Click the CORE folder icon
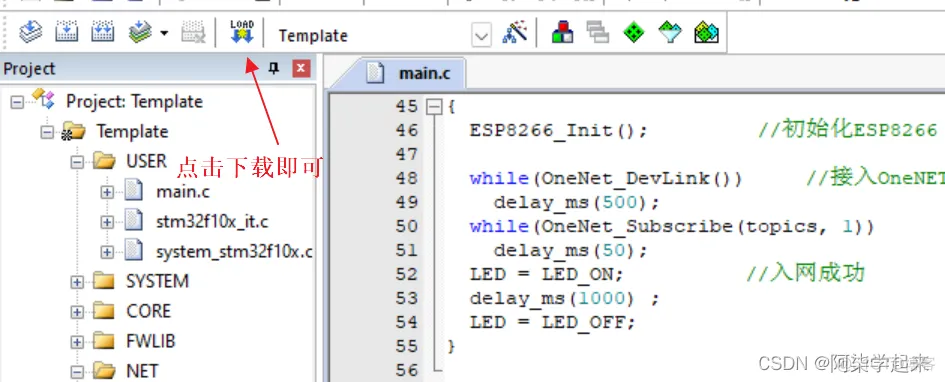Viewport: 945px width, 382px height. click(x=104, y=311)
